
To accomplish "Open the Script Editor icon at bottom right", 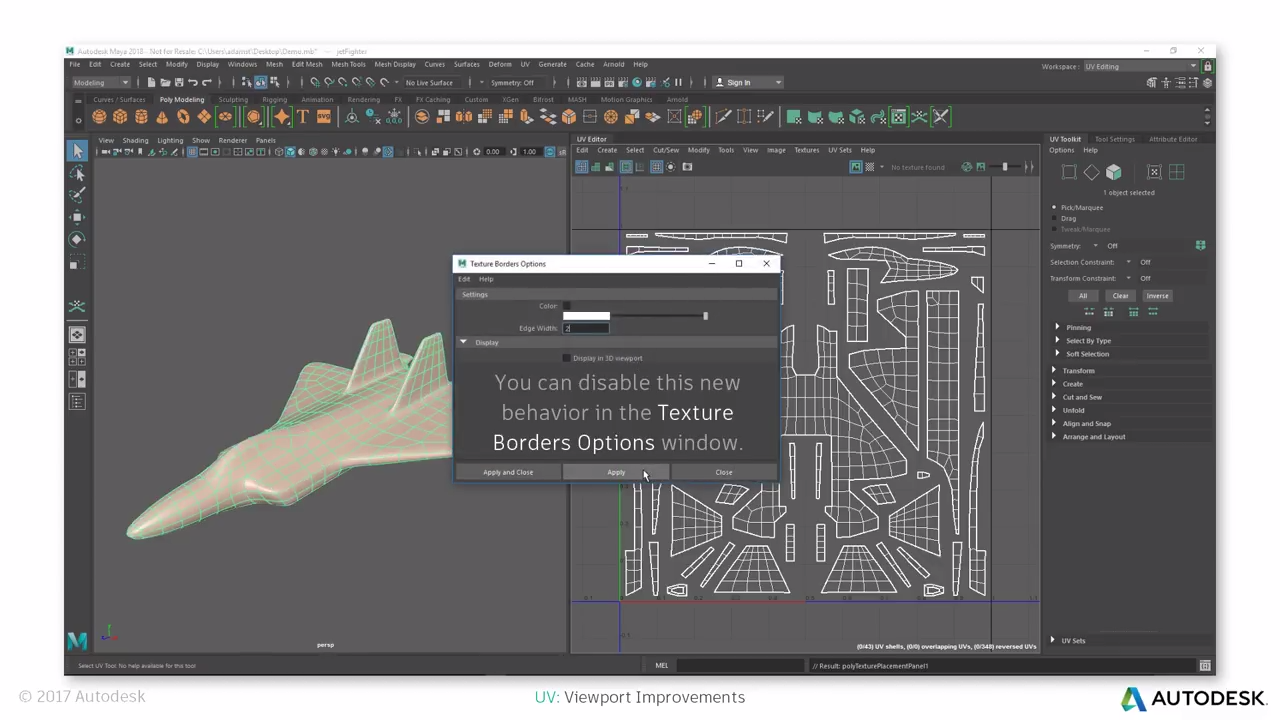I will [x=1205, y=666].
